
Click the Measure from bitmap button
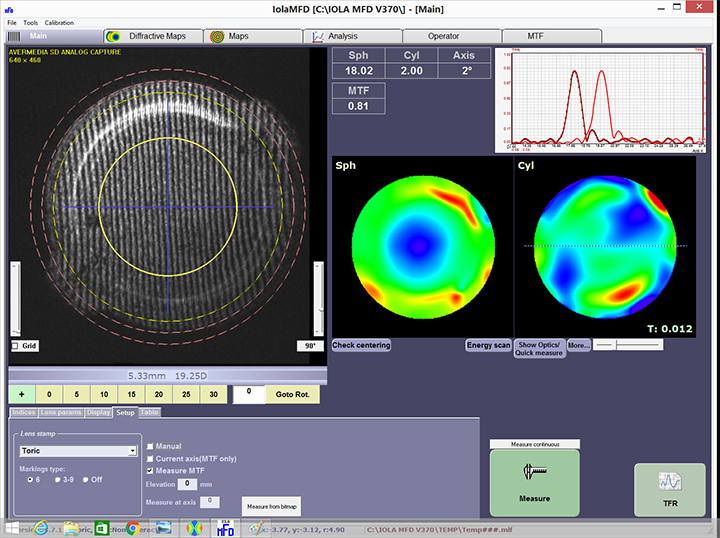pyautogui.click(x=271, y=506)
